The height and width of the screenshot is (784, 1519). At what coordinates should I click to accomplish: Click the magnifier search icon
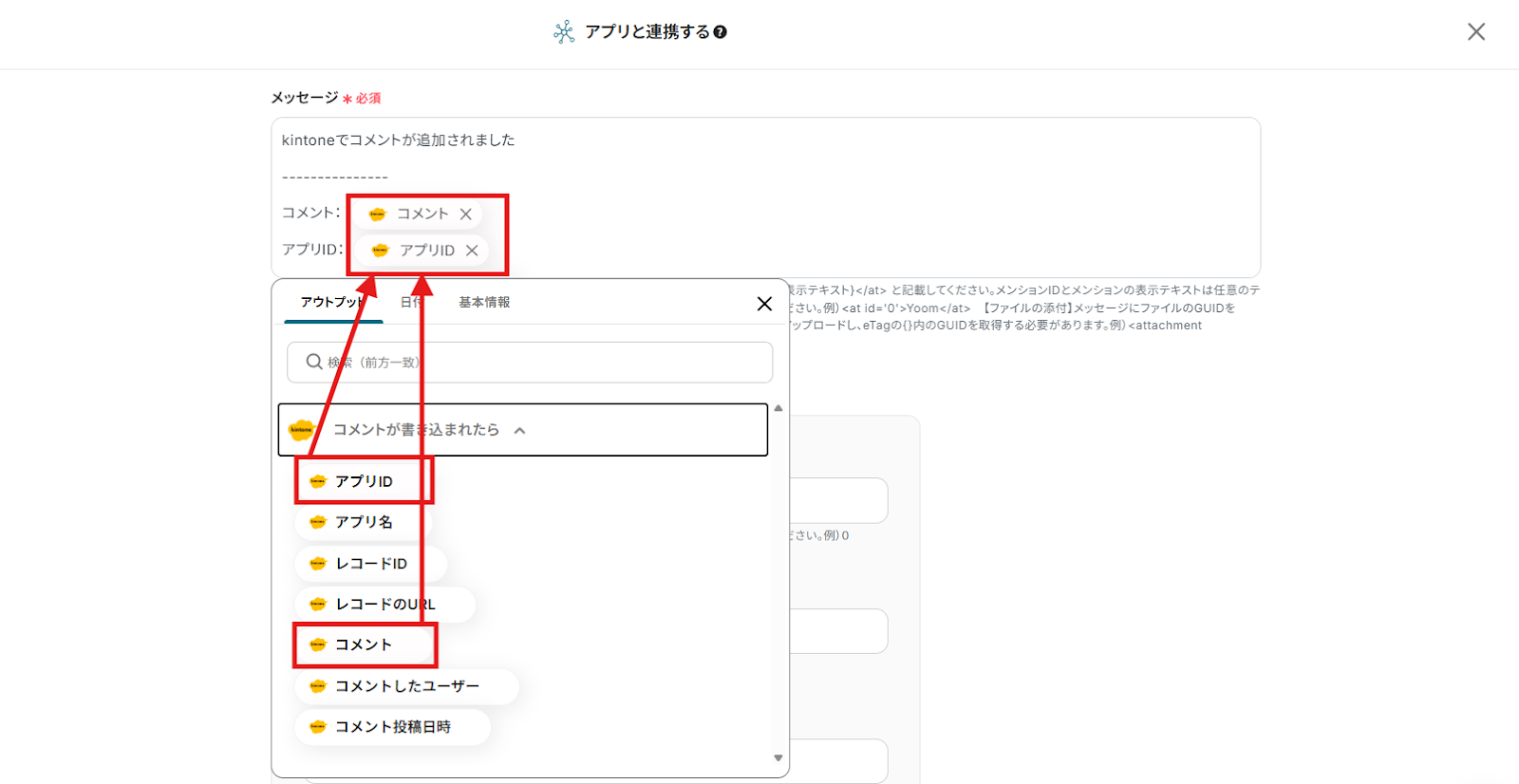coord(314,362)
